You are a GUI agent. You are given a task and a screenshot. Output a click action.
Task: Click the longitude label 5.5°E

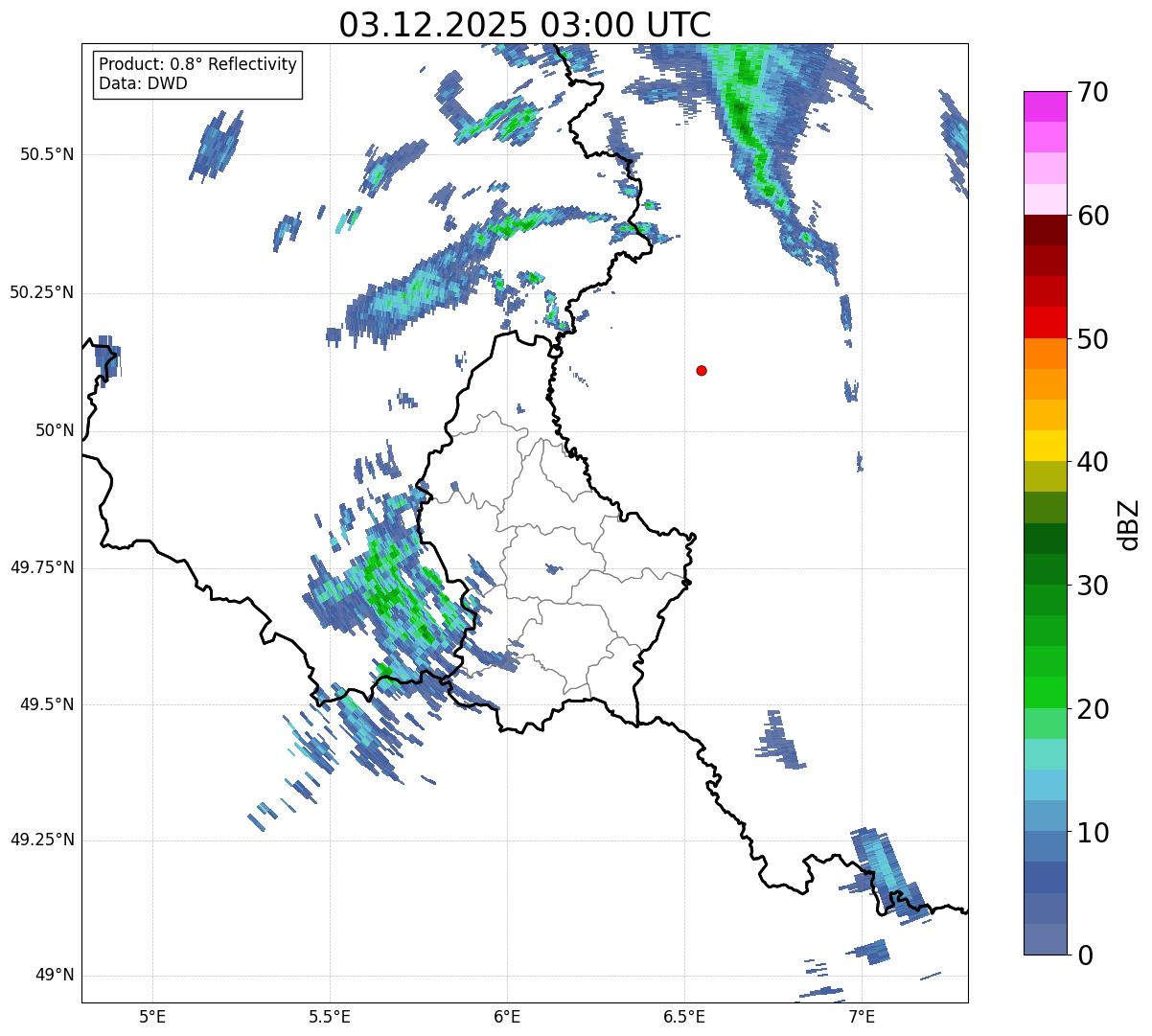pyautogui.click(x=330, y=1016)
